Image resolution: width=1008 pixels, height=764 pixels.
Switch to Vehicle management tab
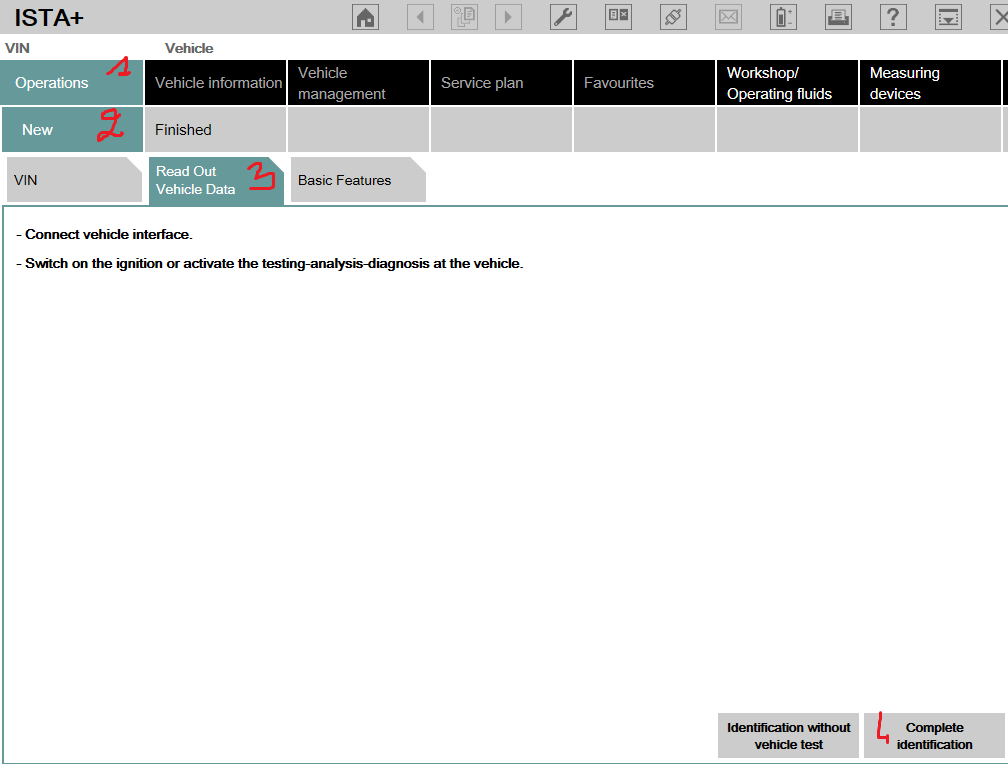coord(358,83)
